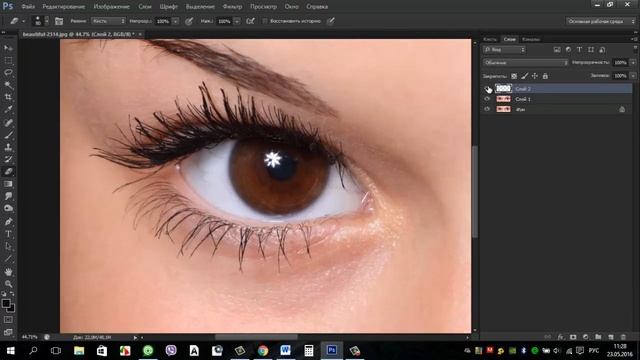
Task: Select the Gradient tool
Action: (8, 184)
